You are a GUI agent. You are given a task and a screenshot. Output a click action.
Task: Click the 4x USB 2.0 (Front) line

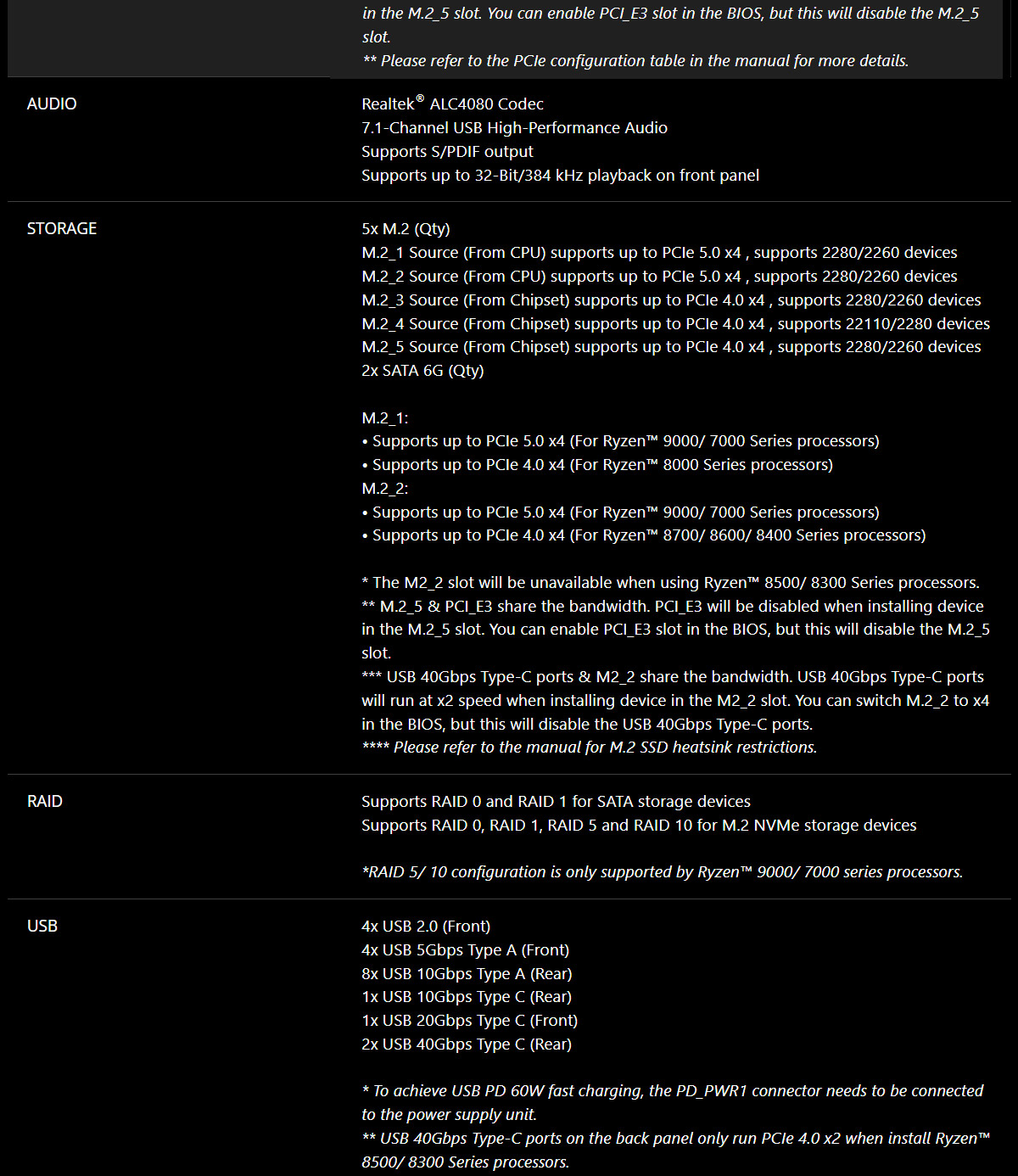point(426,927)
